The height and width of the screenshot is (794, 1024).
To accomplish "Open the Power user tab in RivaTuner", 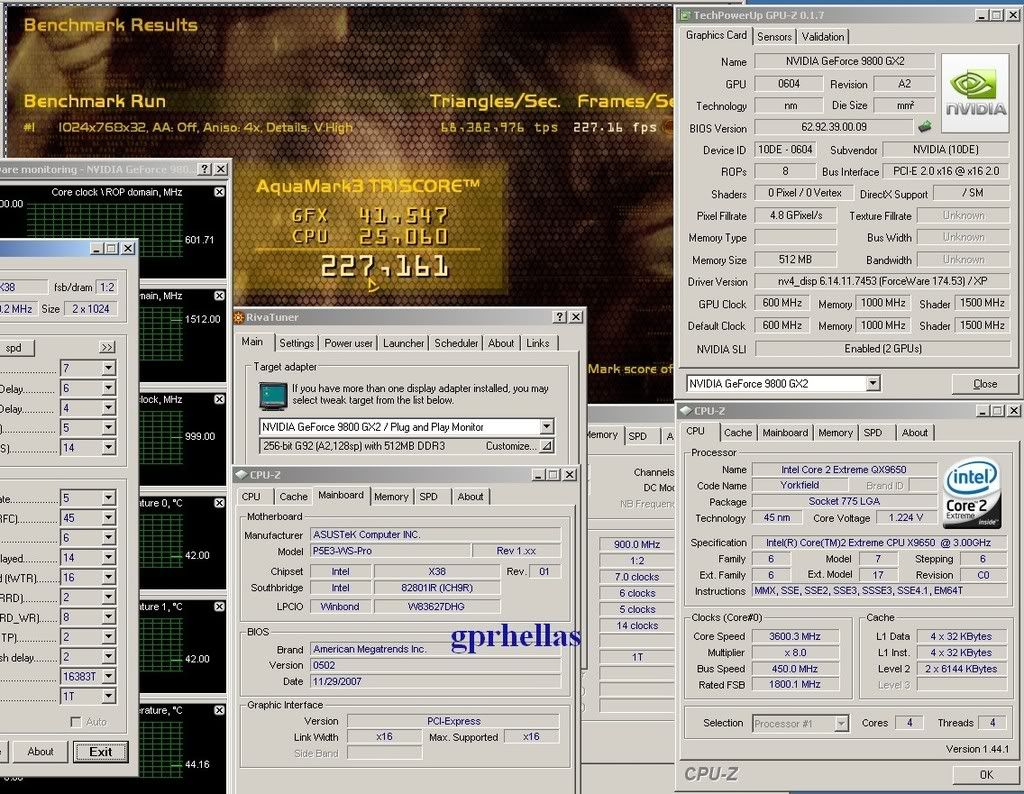I will point(348,343).
